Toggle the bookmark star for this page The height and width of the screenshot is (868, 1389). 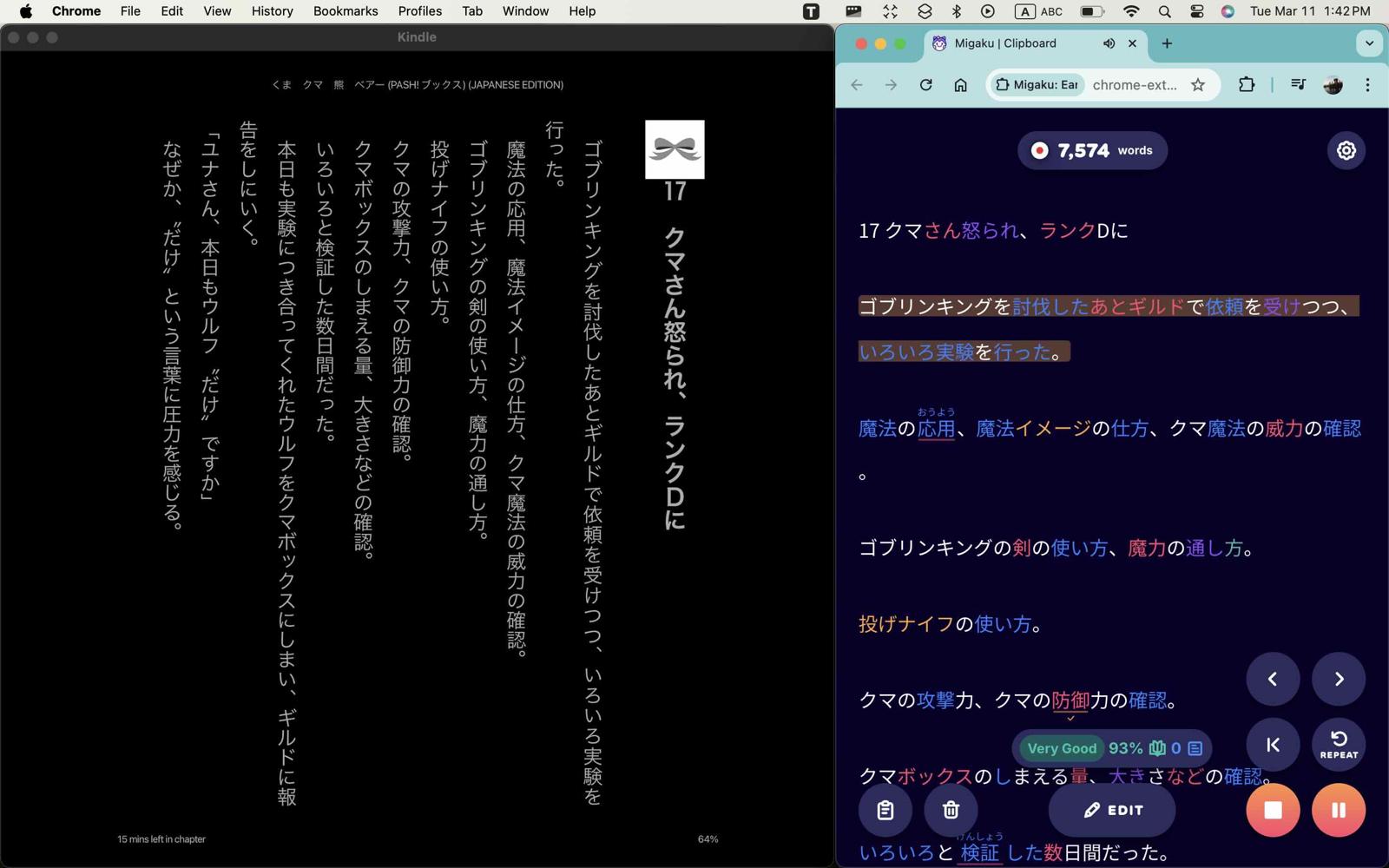pos(1197,84)
